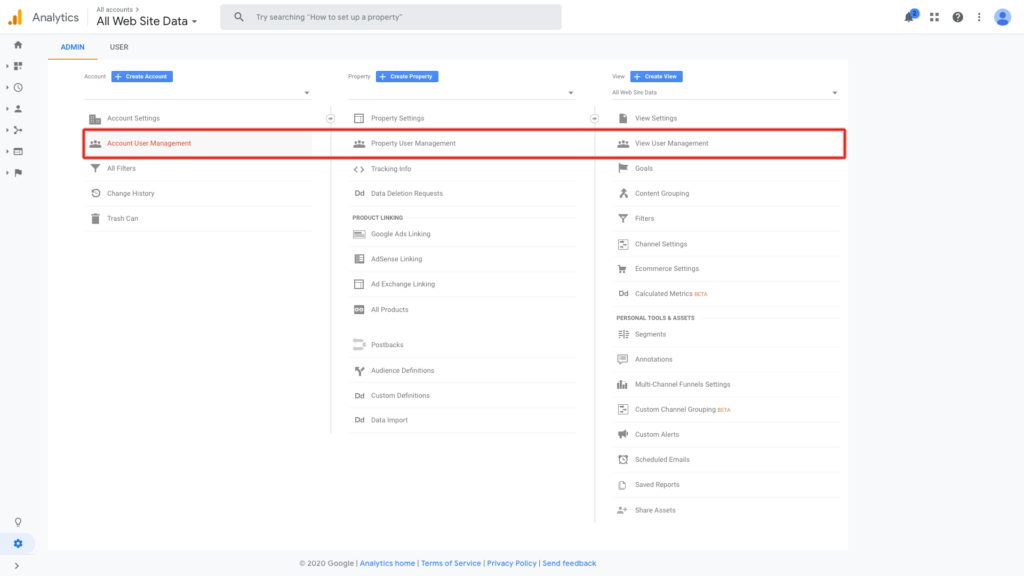Switch to the USER tab
1024x576 pixels.
[119, 46]
